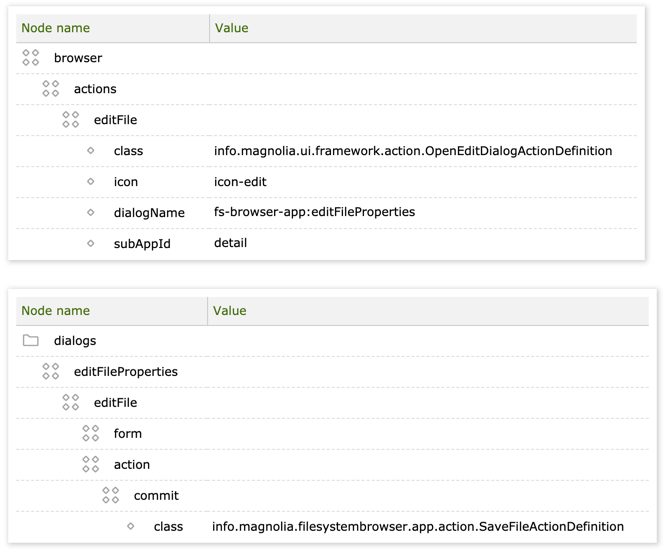Click the fs-browser-app:editFileProperties value
Viewport: 668px width, 553px height.
pos(314,212)
